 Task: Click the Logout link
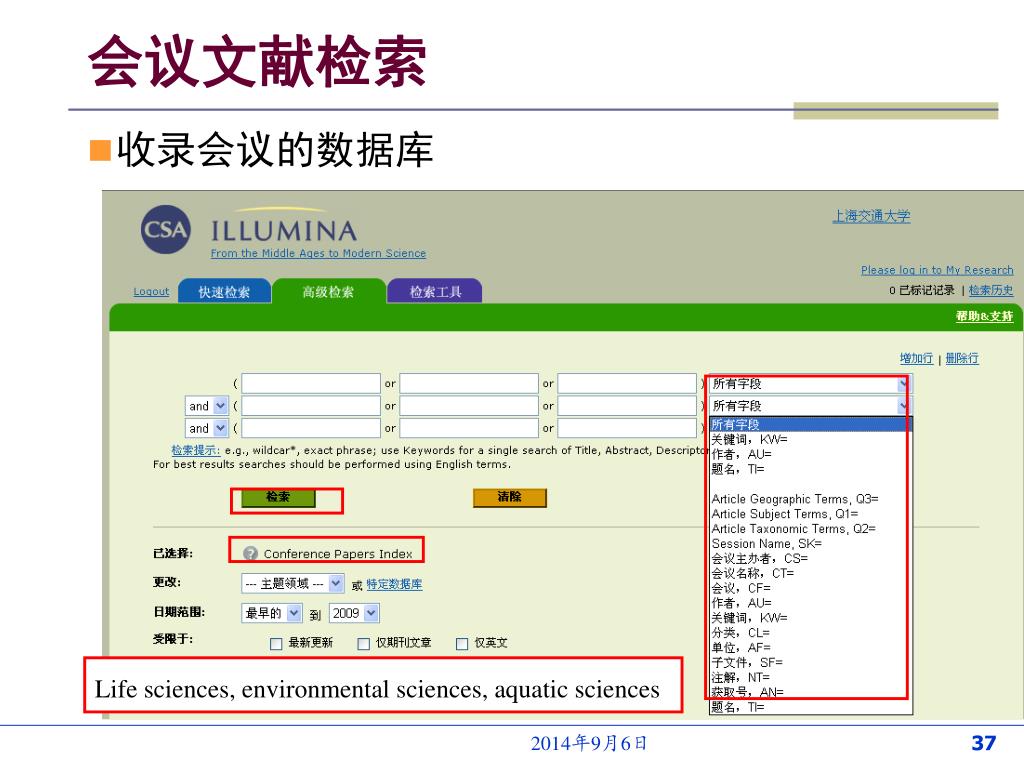(151, 292)
